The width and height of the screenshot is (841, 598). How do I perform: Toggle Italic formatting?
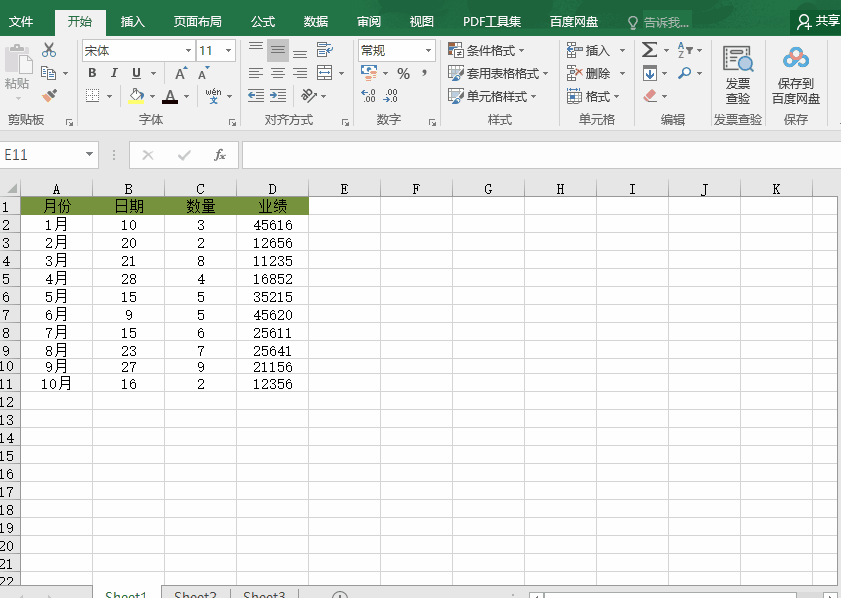(x=114, y=73)
